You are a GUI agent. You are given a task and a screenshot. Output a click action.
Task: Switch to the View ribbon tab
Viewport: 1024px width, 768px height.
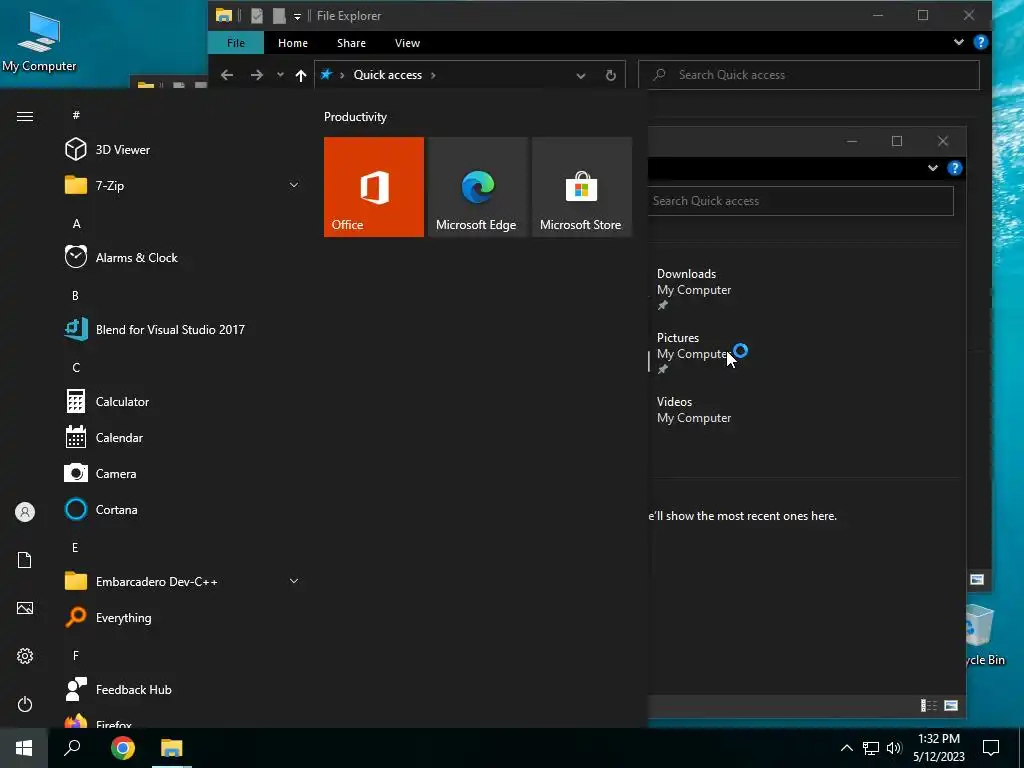click(x=408, y=43)
